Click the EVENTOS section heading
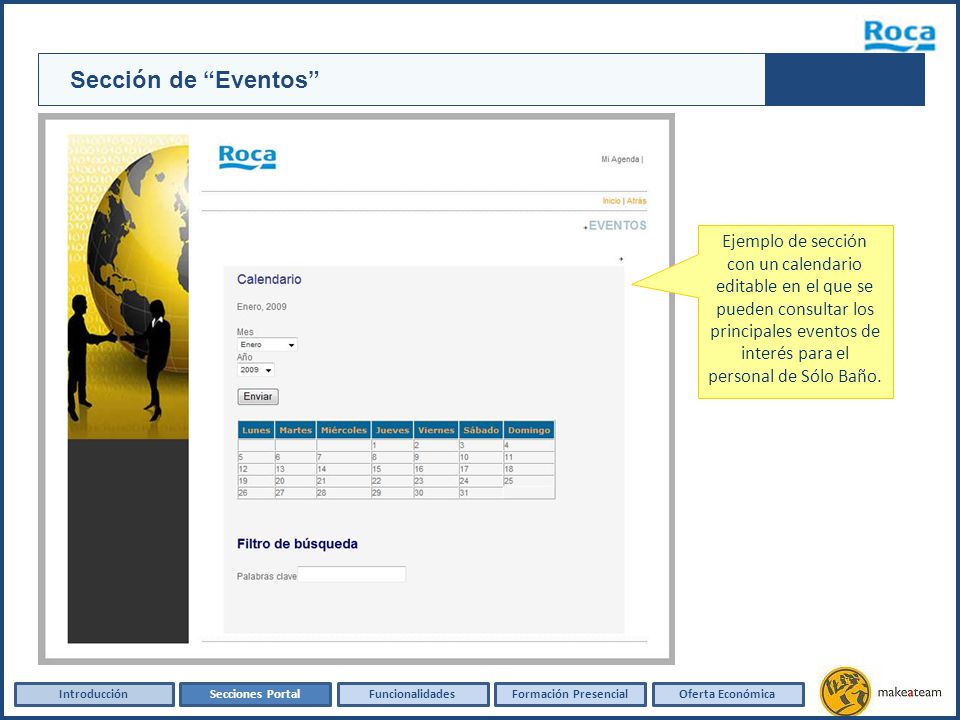 [x=617, y=225]
